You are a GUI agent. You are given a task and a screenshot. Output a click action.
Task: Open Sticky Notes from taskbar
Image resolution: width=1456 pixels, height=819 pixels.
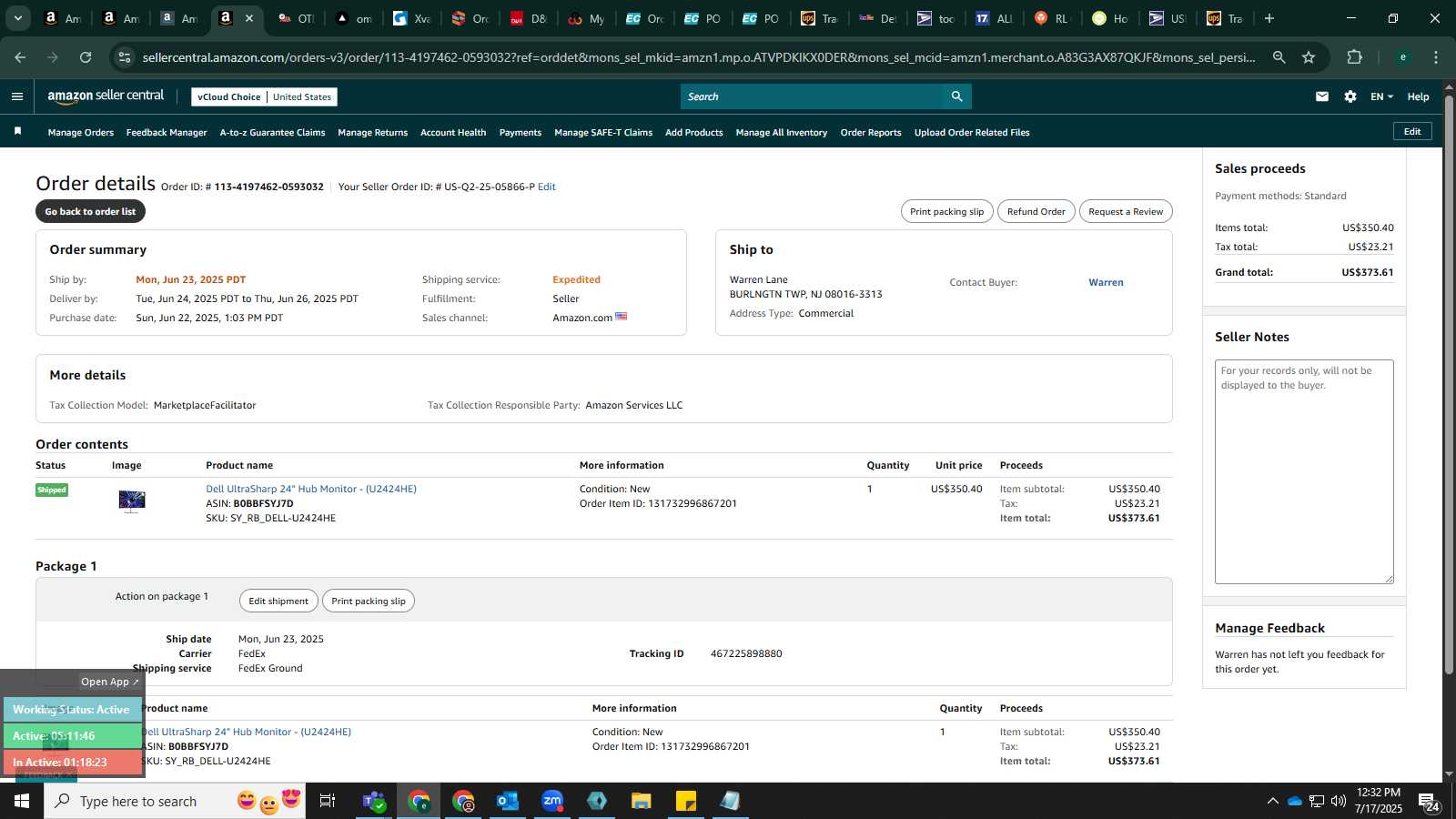pos(686,801)
